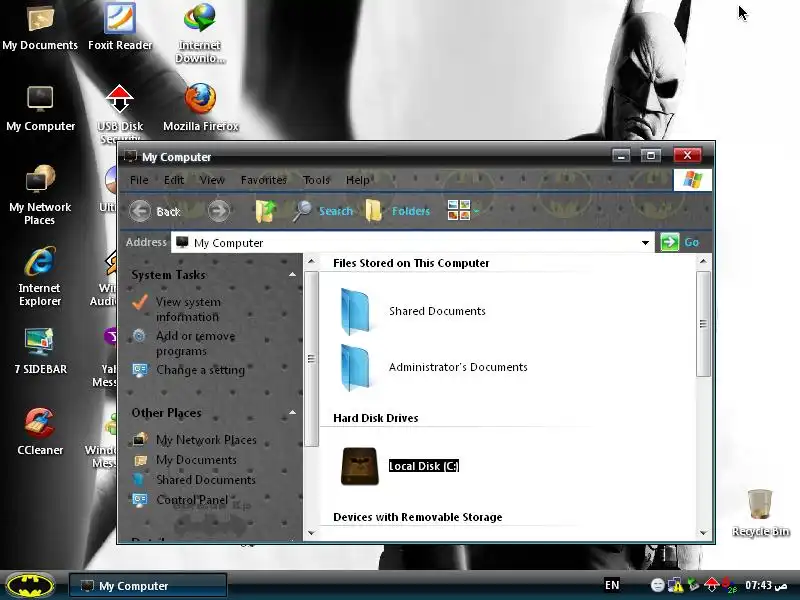This screenshot has height=600, width=800.
Task: Click View system information link
Action: (x=188, y=309)
